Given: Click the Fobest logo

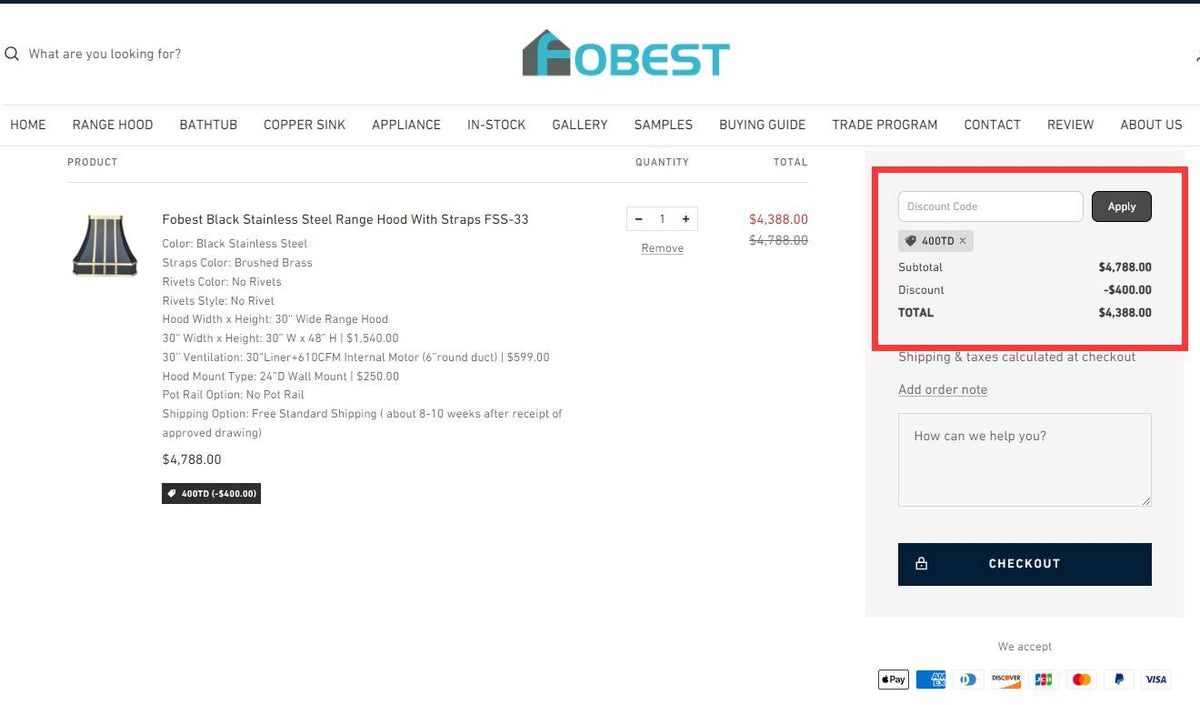Looking at the screenshot, I should click(x=624, y=55).
